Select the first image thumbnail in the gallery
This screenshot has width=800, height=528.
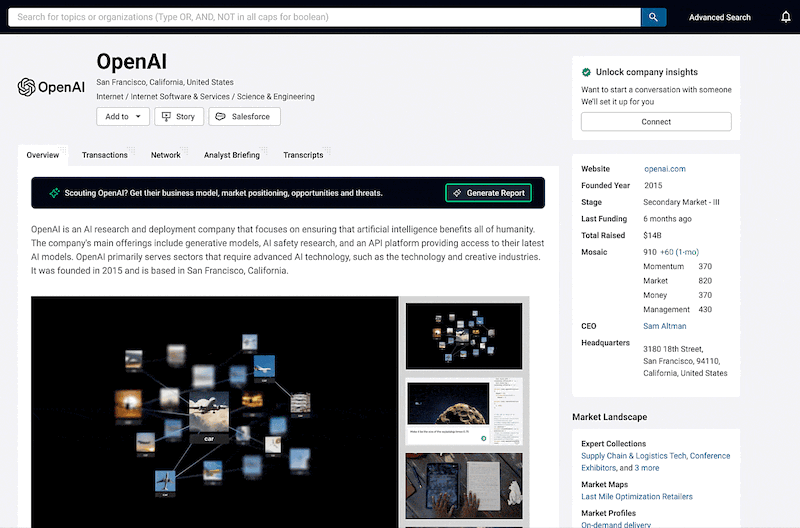click(464, 336)
